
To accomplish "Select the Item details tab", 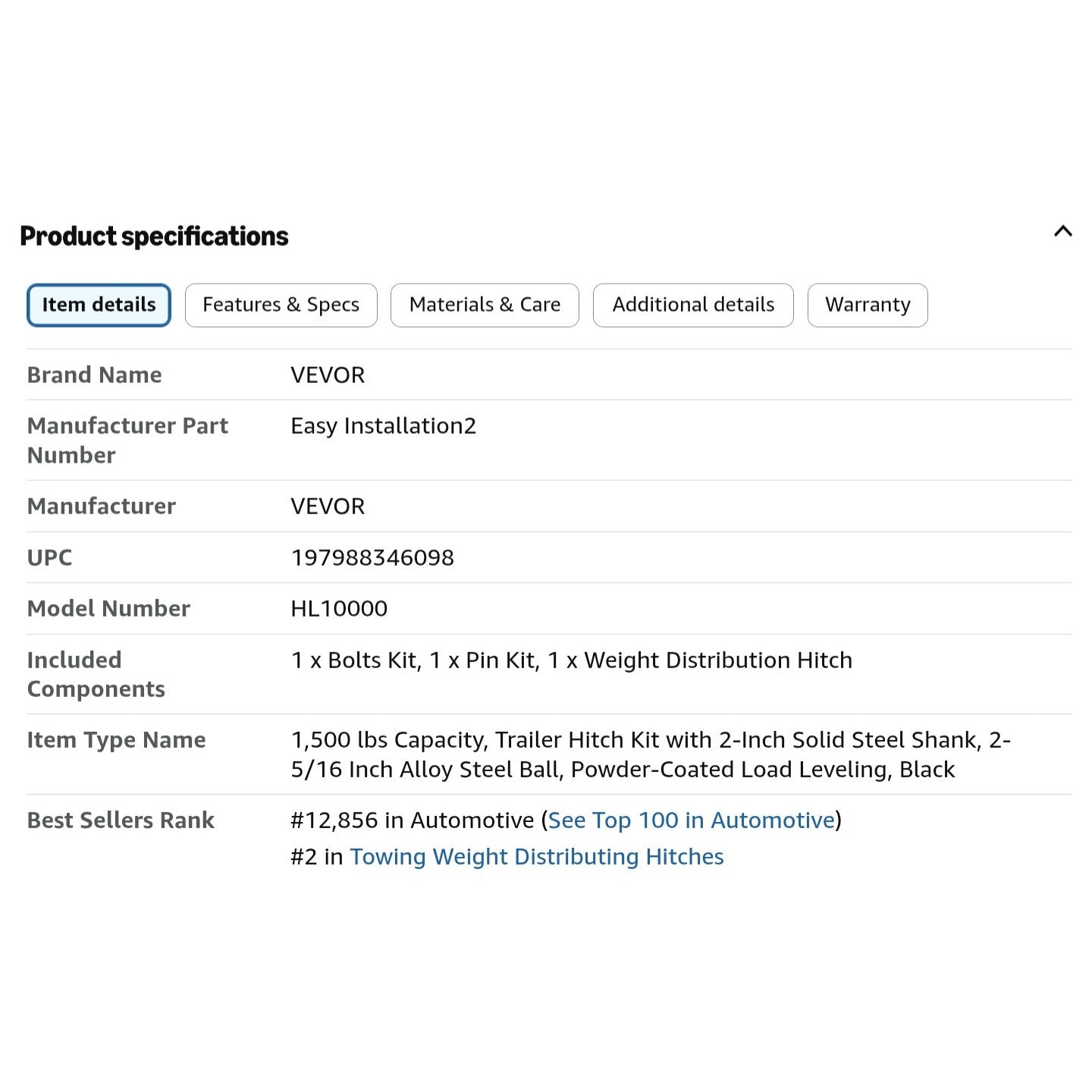I will click(99, 305).
